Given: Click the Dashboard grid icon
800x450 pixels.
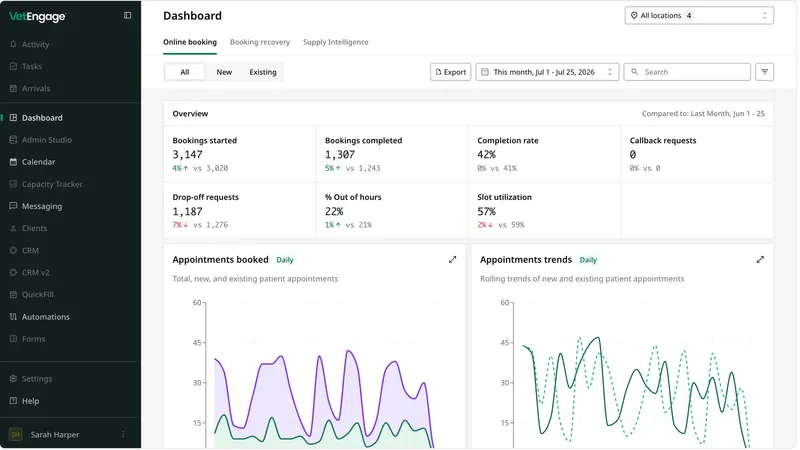Looking at the screenshot, I should coord(13,118).
